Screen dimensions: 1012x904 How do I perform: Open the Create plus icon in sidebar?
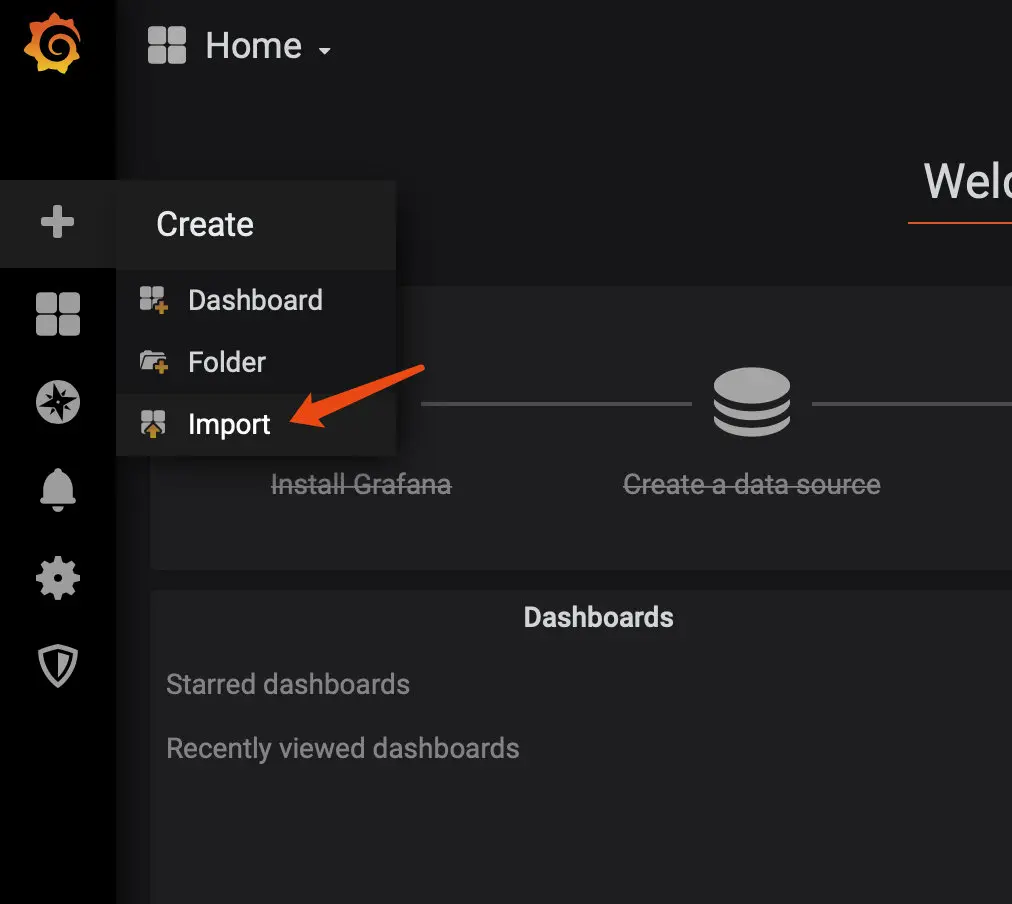point(57,222)
